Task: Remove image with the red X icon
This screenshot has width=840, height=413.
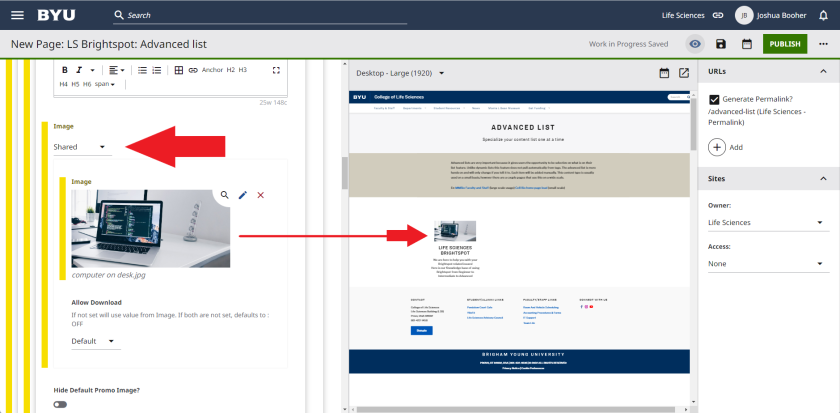Action: [261, 195]
